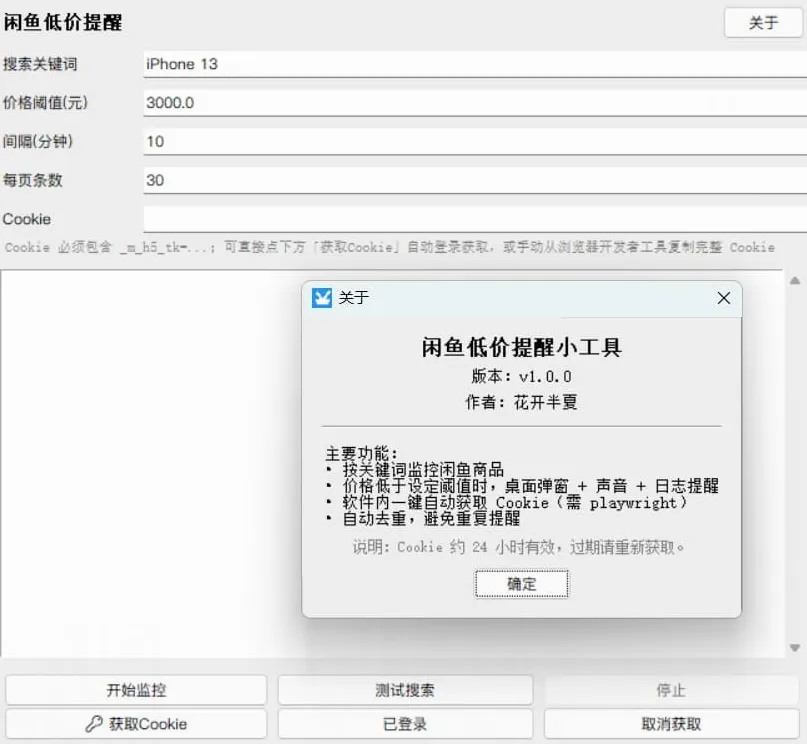Click the 关于 title text in dialog

354,298
